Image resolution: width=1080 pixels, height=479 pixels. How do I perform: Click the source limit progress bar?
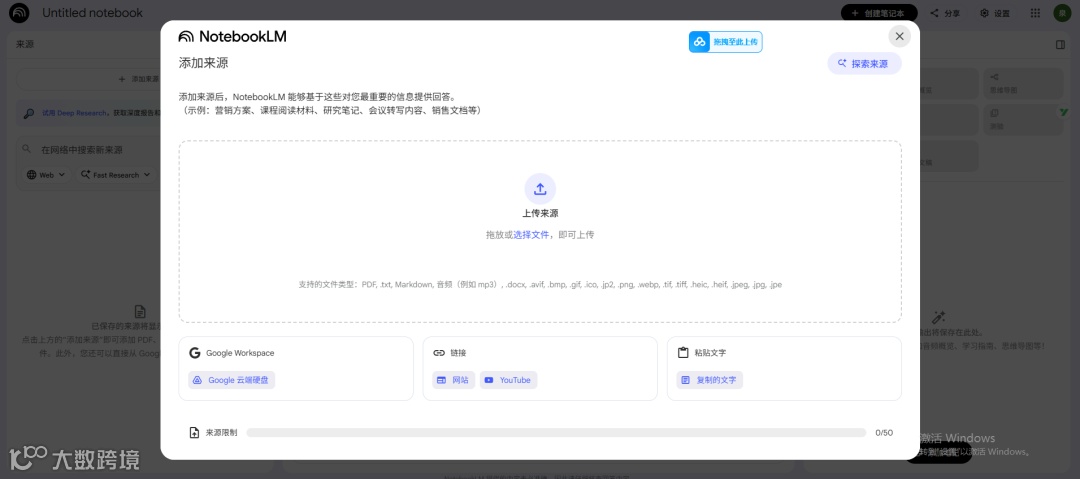coord(556,433)
